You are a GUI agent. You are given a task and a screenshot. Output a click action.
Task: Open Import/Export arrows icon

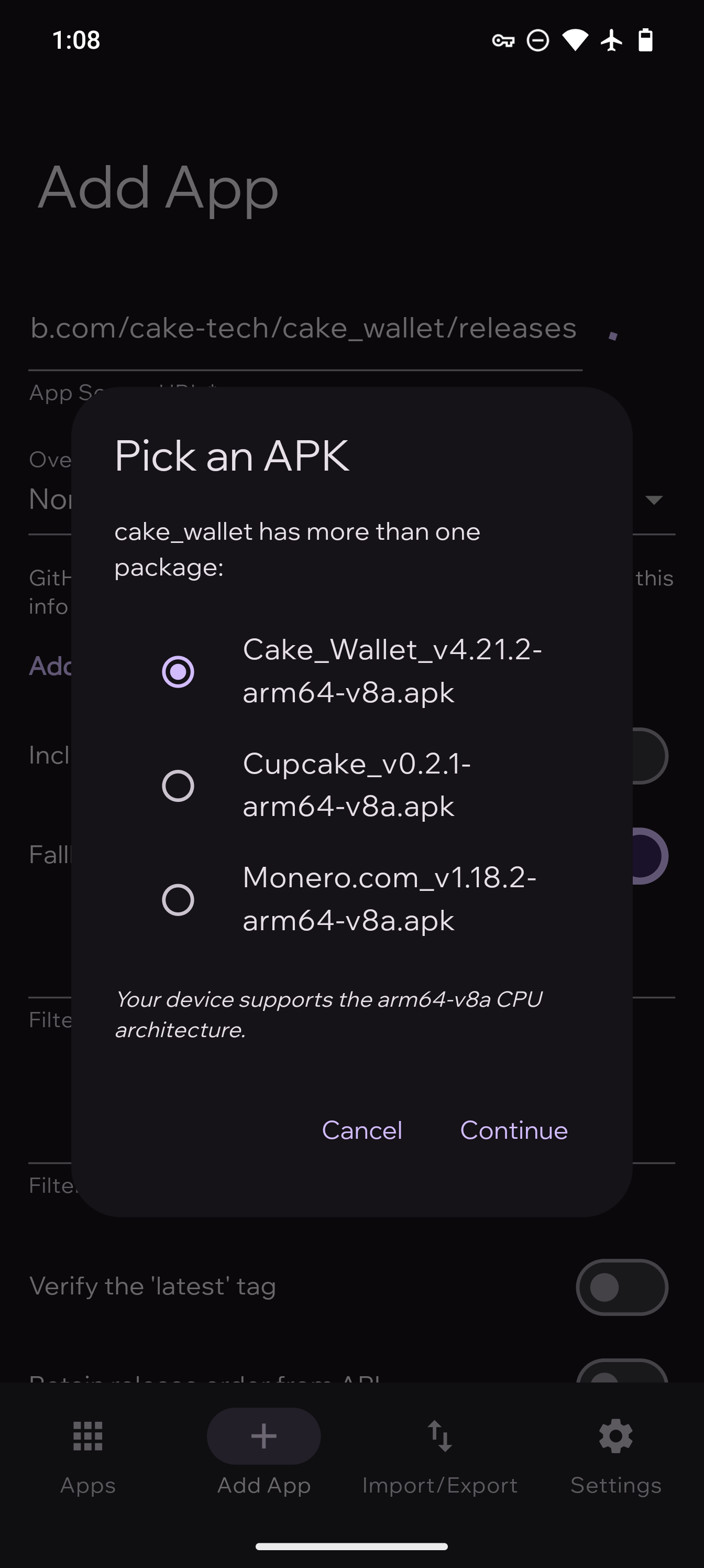[439, 1436]
